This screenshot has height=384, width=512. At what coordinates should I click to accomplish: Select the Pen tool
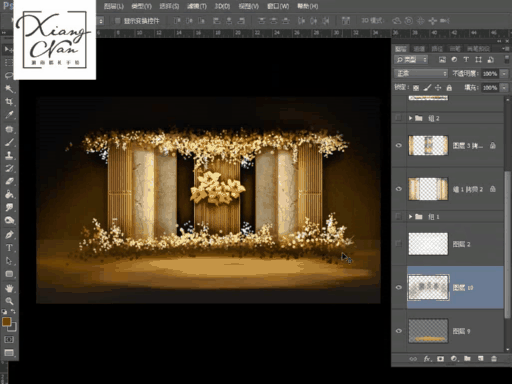[9, 234]
